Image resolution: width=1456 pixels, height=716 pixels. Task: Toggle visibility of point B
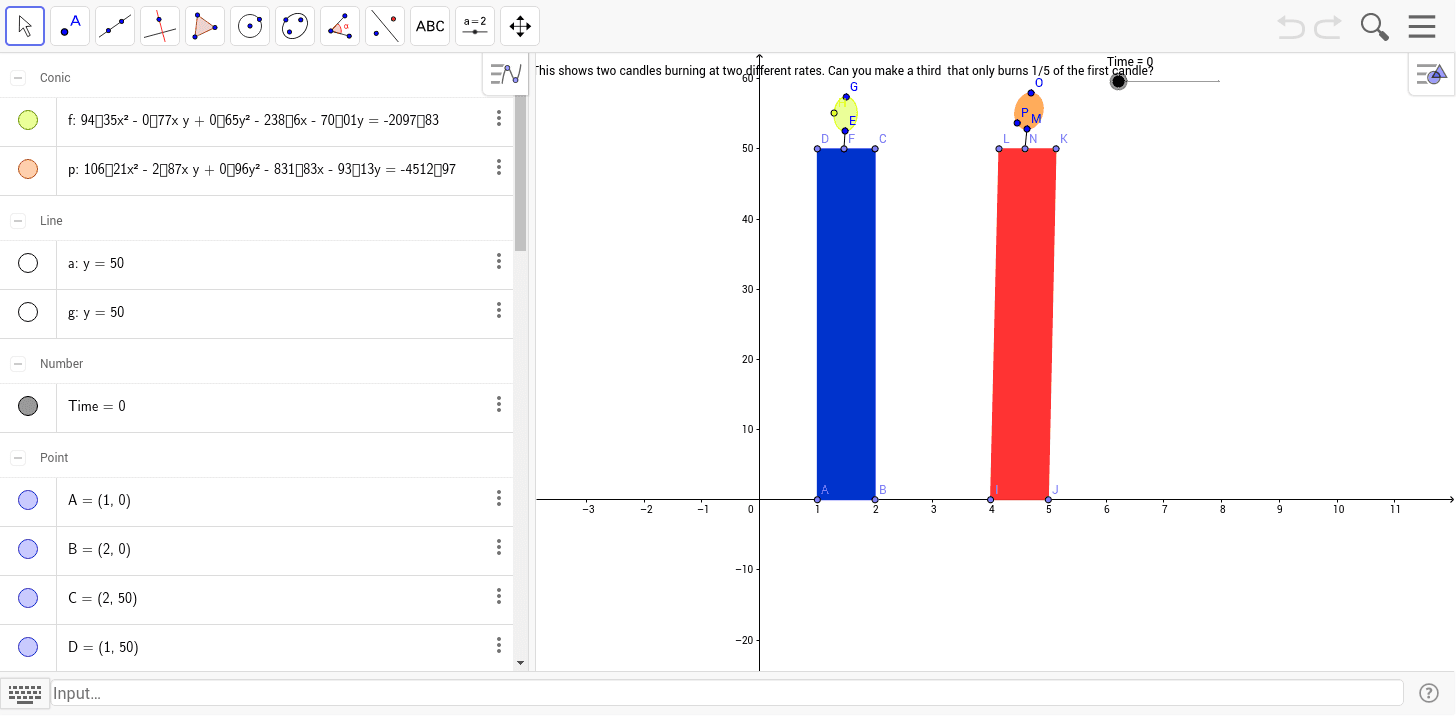coord(28,549)
